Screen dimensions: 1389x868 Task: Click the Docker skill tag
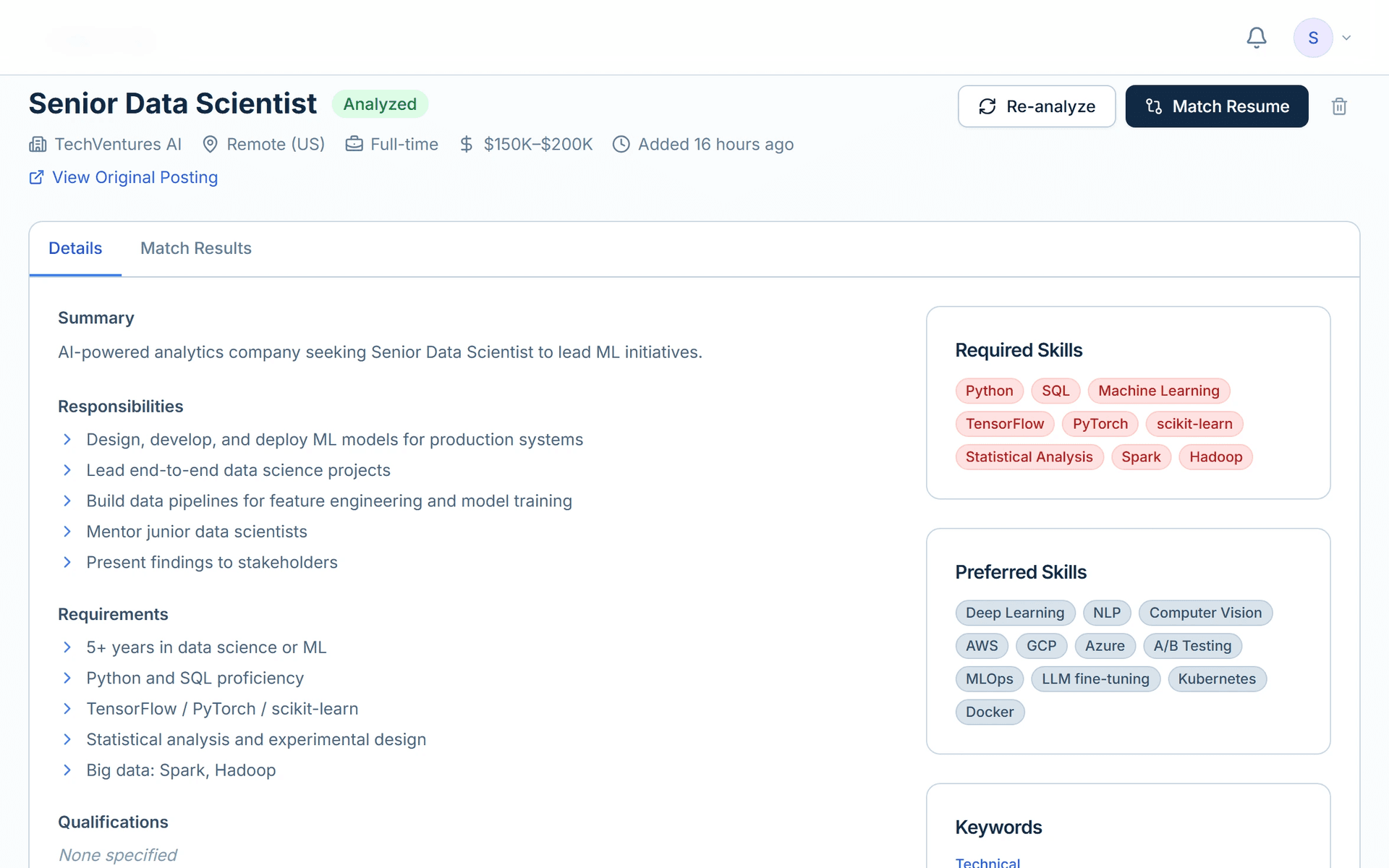(x=990, y=712)
